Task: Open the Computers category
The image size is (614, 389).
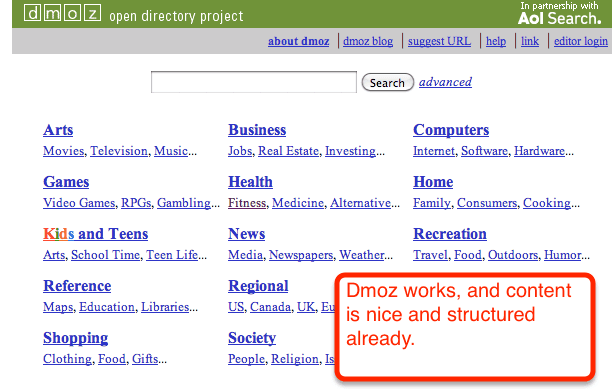Action: coord(451,130)
